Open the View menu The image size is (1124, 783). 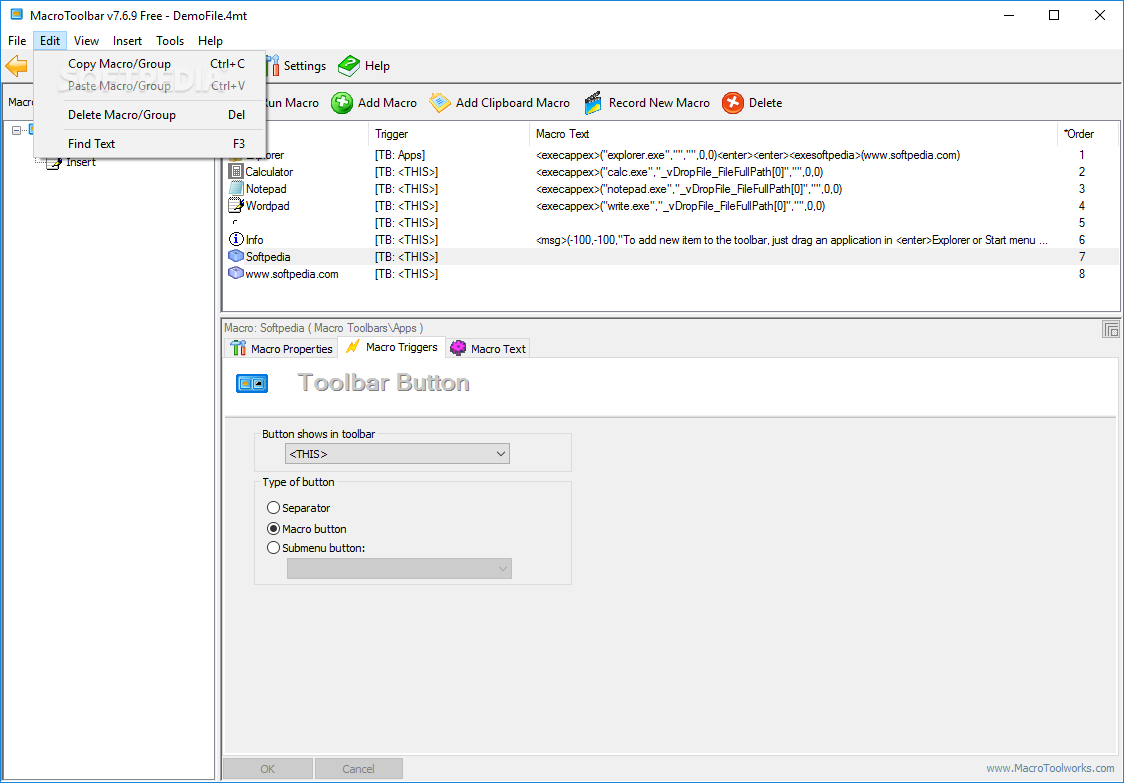86,41
